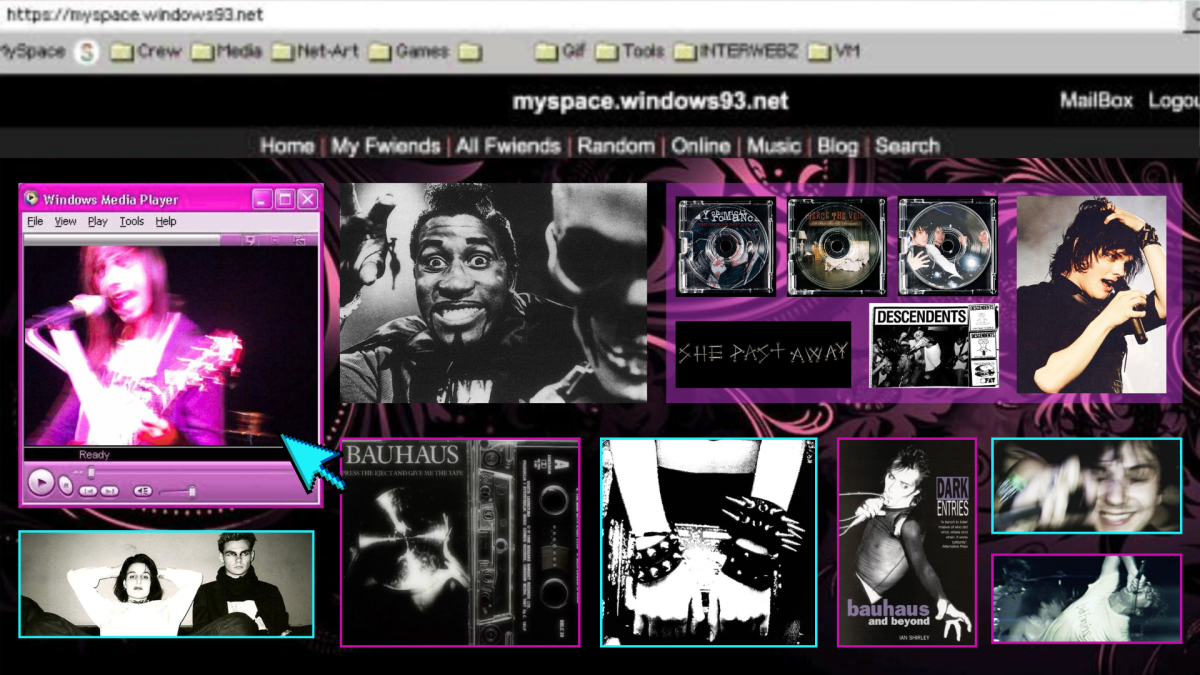Open the Media bookmarks folder
Image resolution: width=1200 pixels, height=675 pixels.
pyautogui.click(x=226, y=51)
